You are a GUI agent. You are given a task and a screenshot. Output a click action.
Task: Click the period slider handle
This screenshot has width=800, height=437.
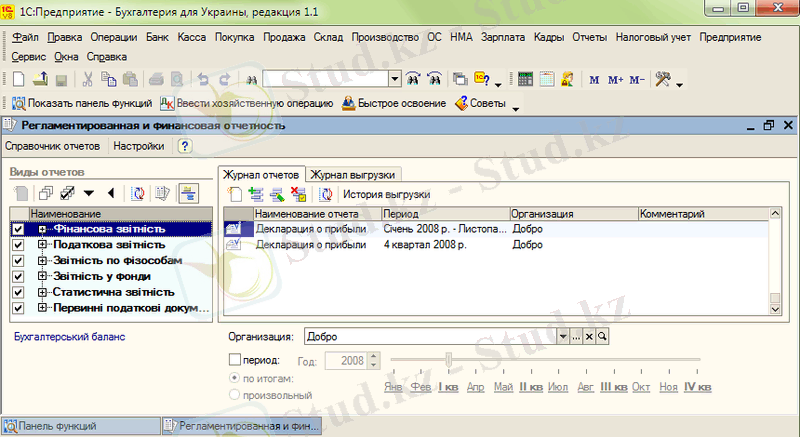450,359
